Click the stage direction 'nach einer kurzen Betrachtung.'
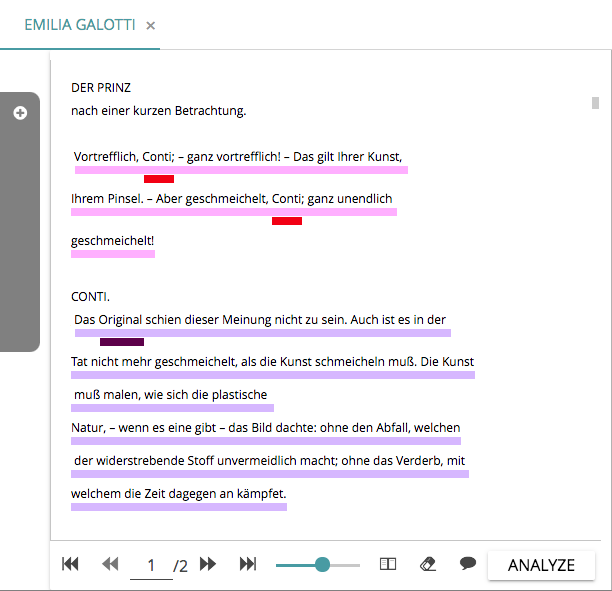 (158, 111)
